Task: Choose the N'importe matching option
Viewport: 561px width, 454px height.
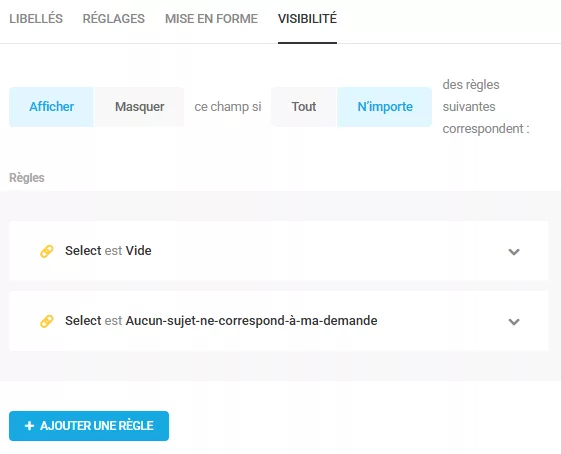Action: coord(385,107)
